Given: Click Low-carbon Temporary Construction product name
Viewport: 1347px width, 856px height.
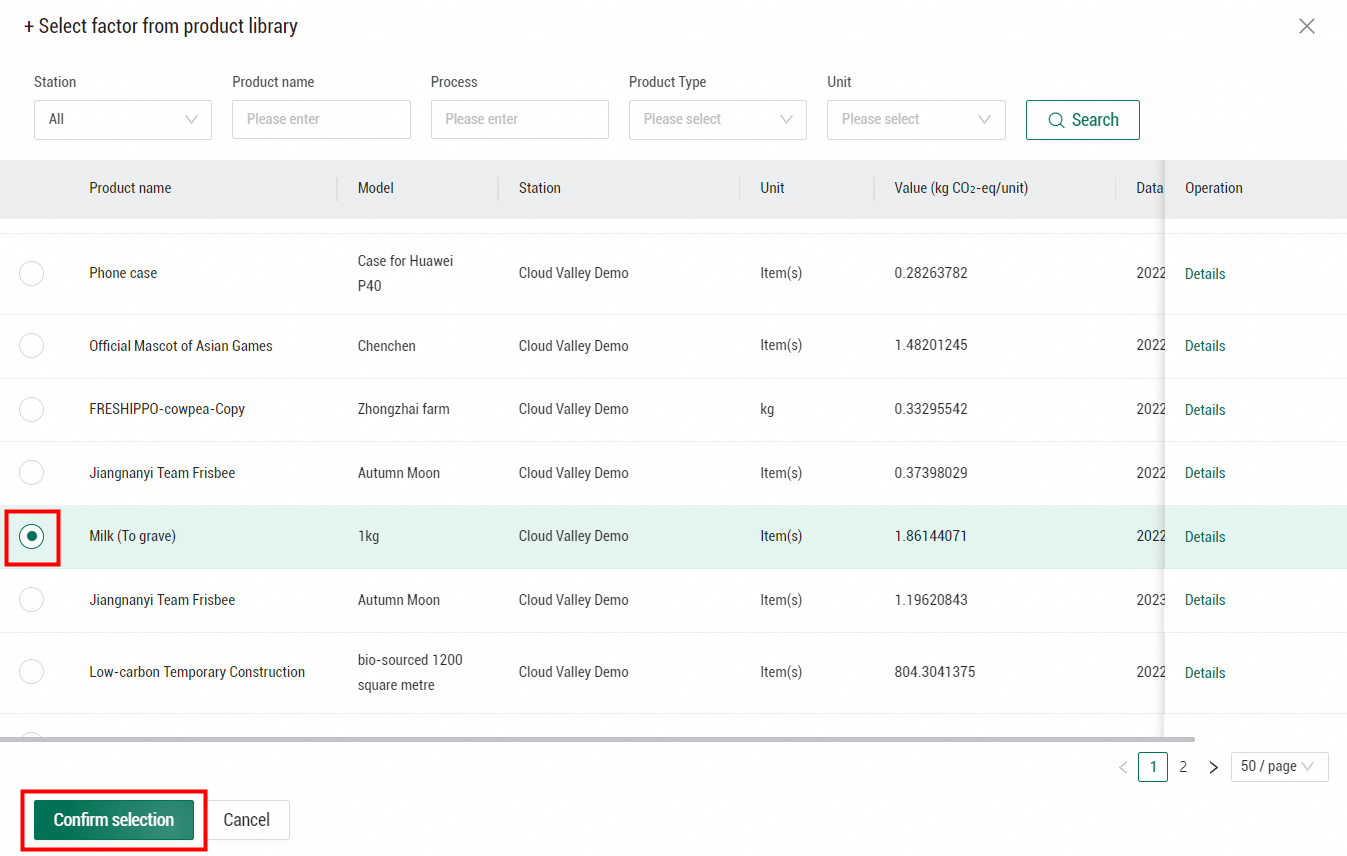Looking at the screenshot, I should (x=197, y=672).
